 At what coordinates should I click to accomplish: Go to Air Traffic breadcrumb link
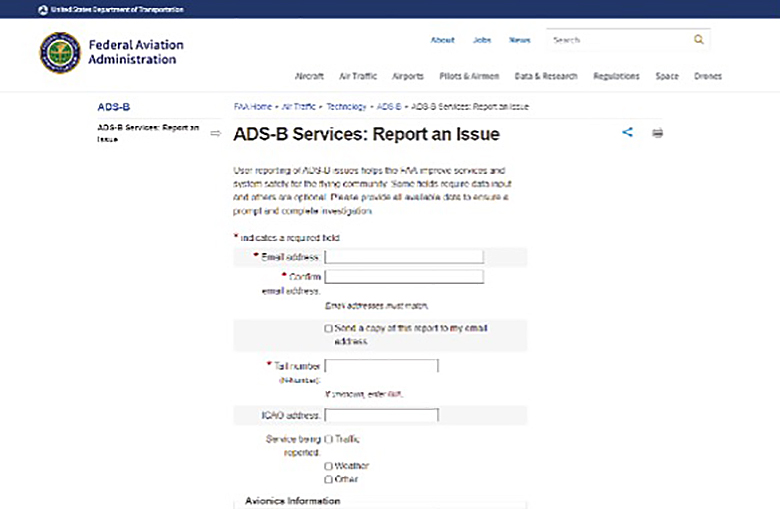tap(298, 106)
